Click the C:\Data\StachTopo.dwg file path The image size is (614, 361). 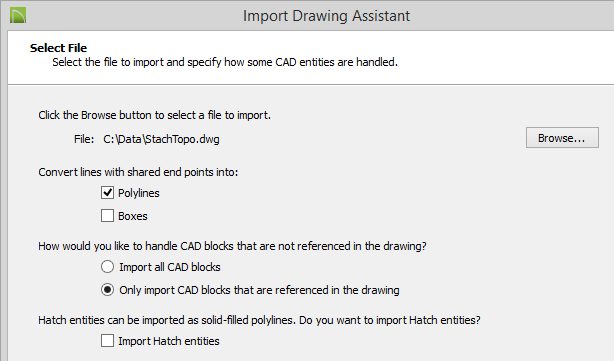[x=161, y=139]
